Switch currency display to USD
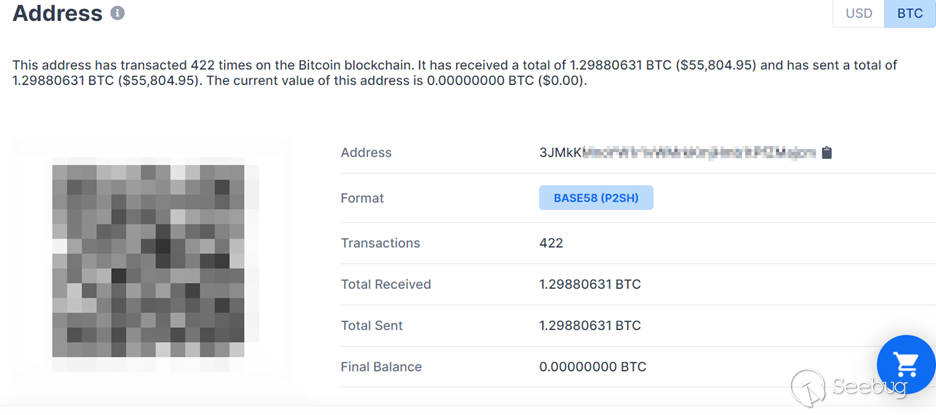 click(x=859, y=14)
